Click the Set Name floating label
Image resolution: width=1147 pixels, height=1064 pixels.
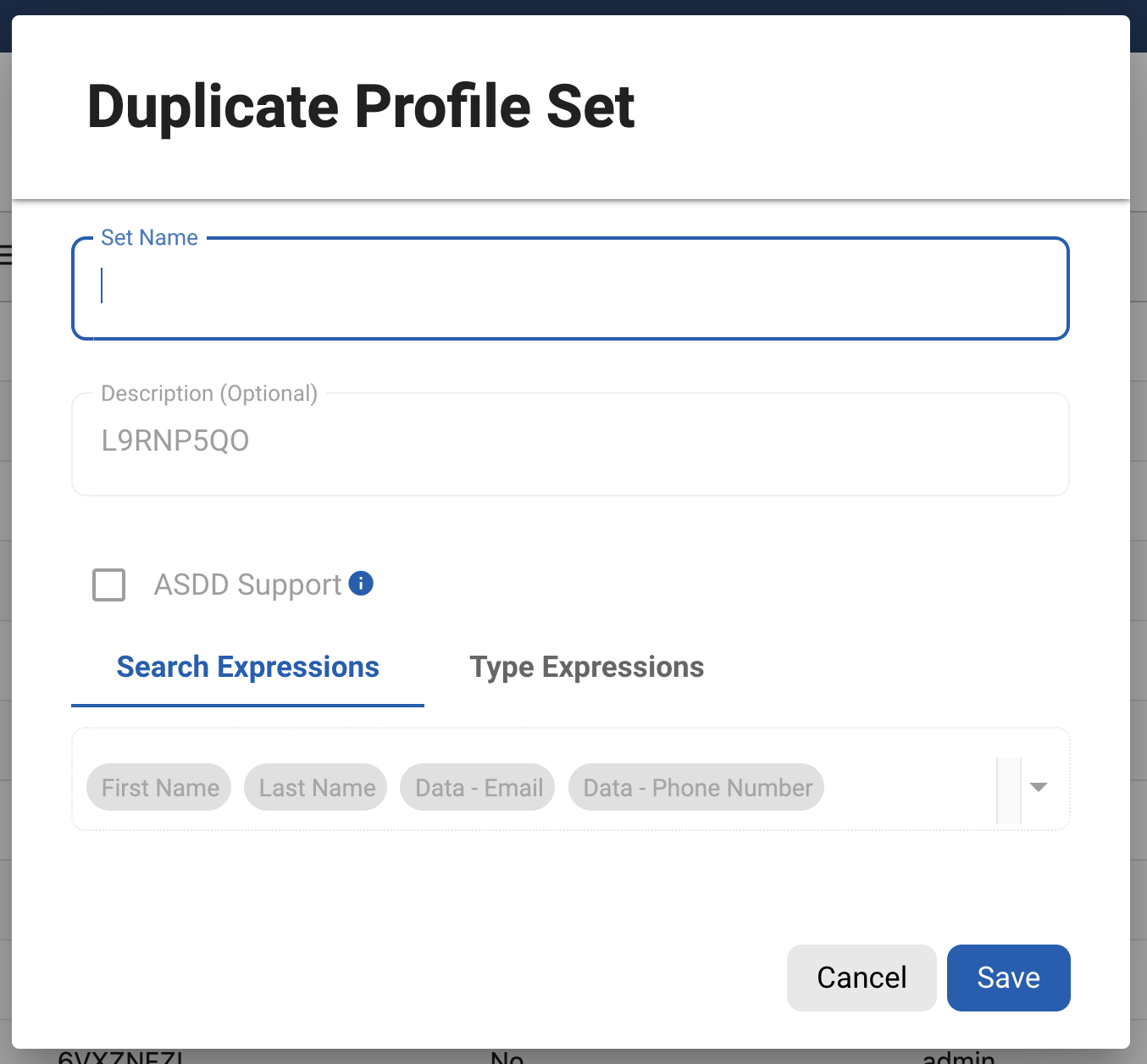(149, 238)
